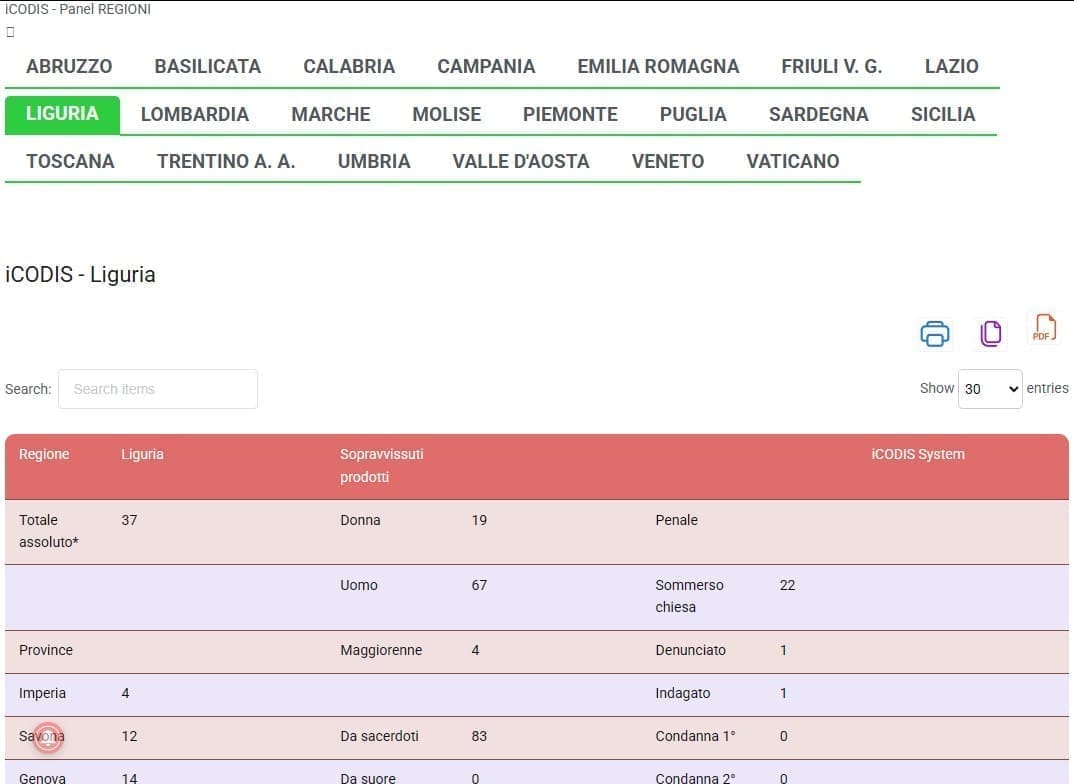Click the Liguria column header

click(x=142, y=454)
